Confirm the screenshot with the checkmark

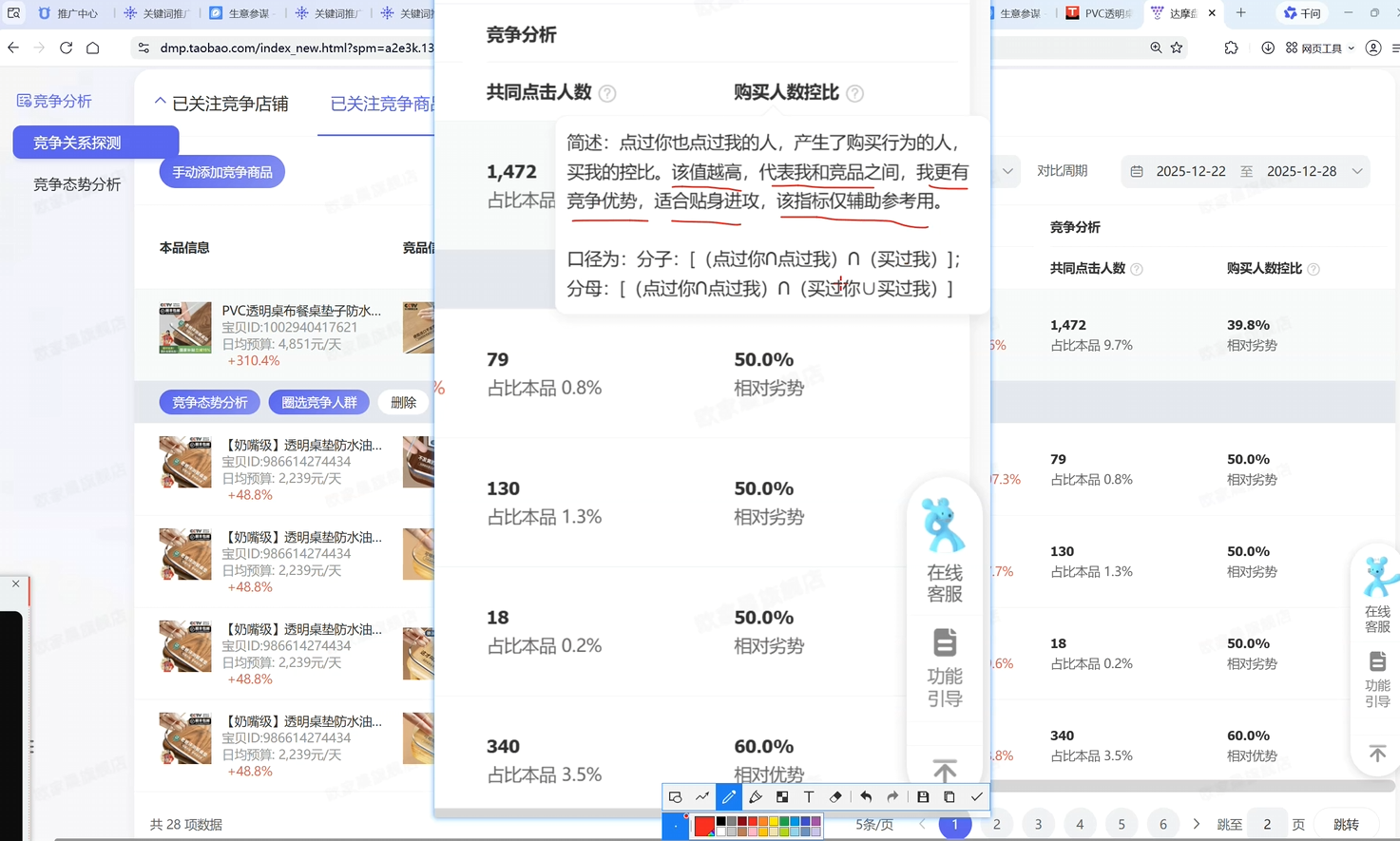tap(976, 797)
